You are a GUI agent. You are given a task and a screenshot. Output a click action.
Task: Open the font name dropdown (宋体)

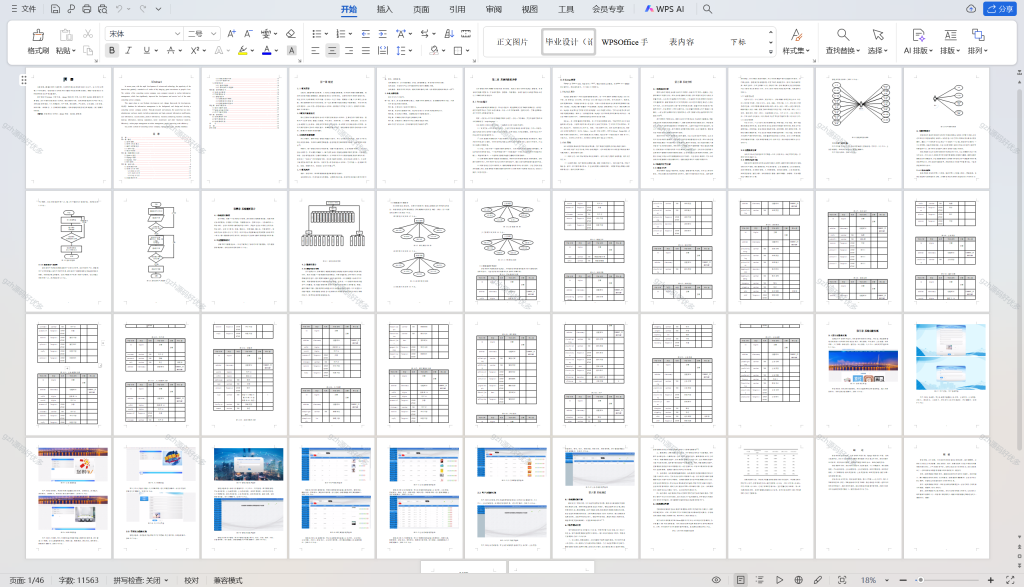pyautogui.click(x=177, y=34)
